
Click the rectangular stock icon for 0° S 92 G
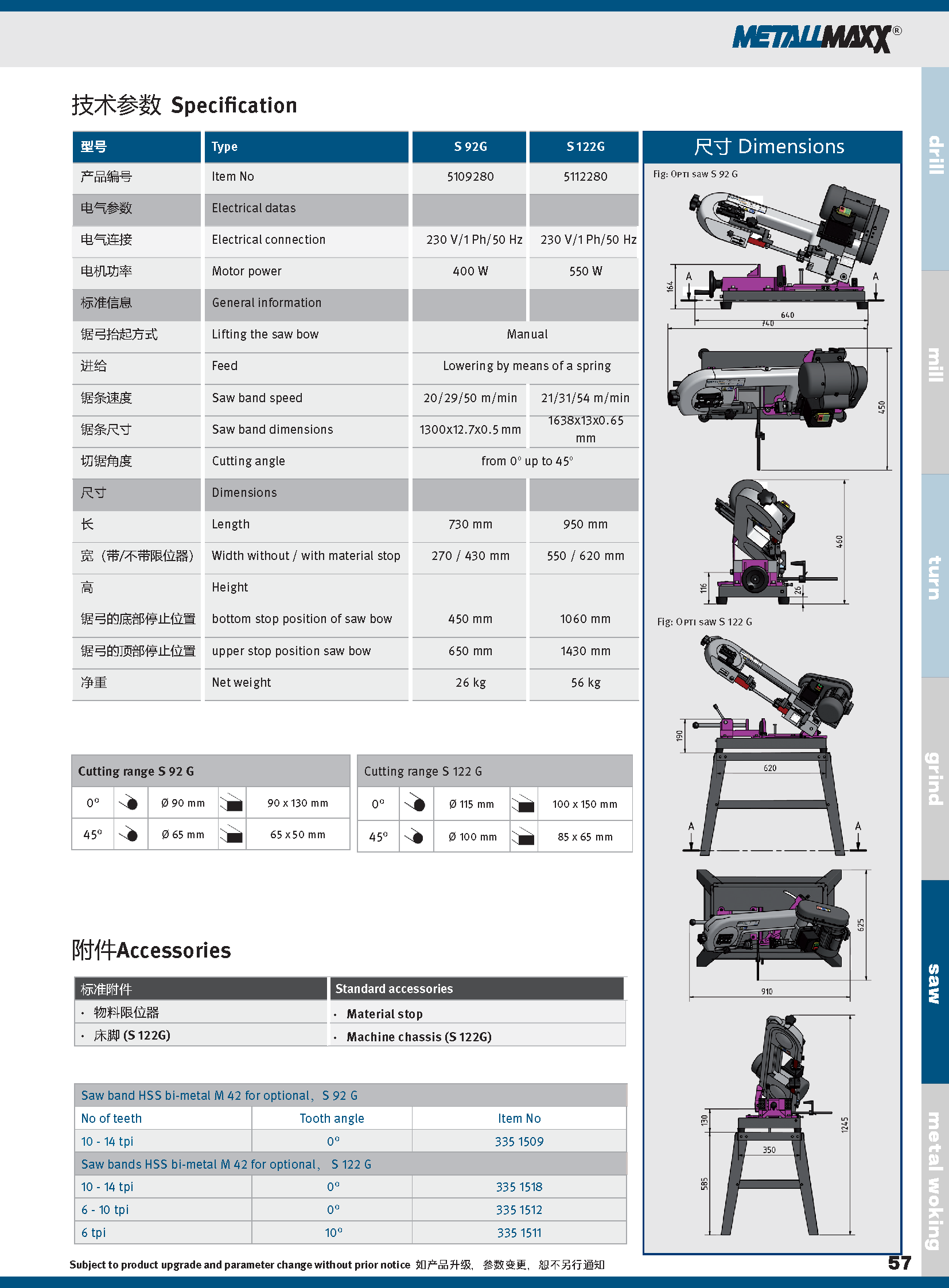coord(232,803)
